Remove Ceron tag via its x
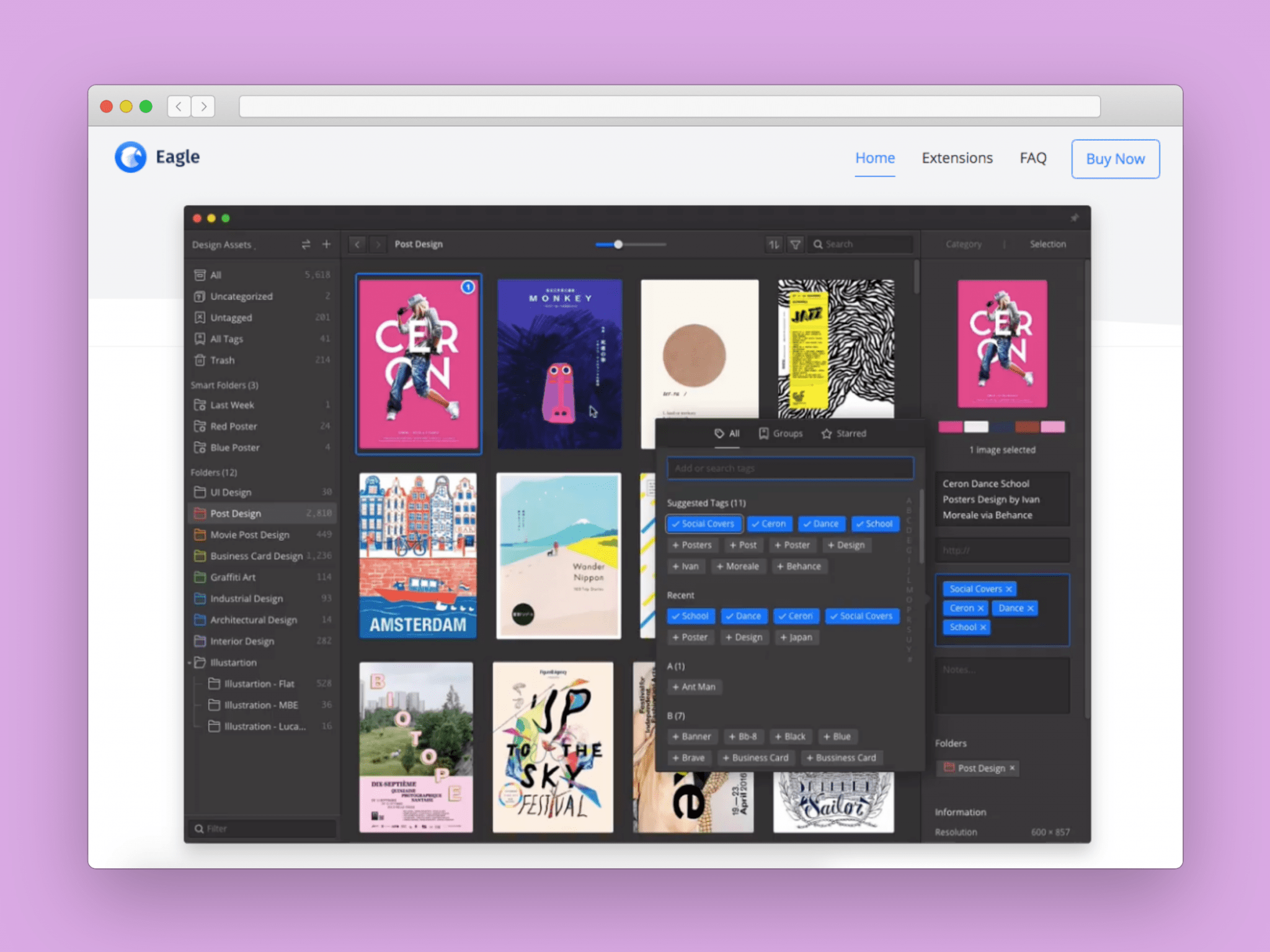The width and height of the screenshot is (1270, 952). tap(980, 608)
